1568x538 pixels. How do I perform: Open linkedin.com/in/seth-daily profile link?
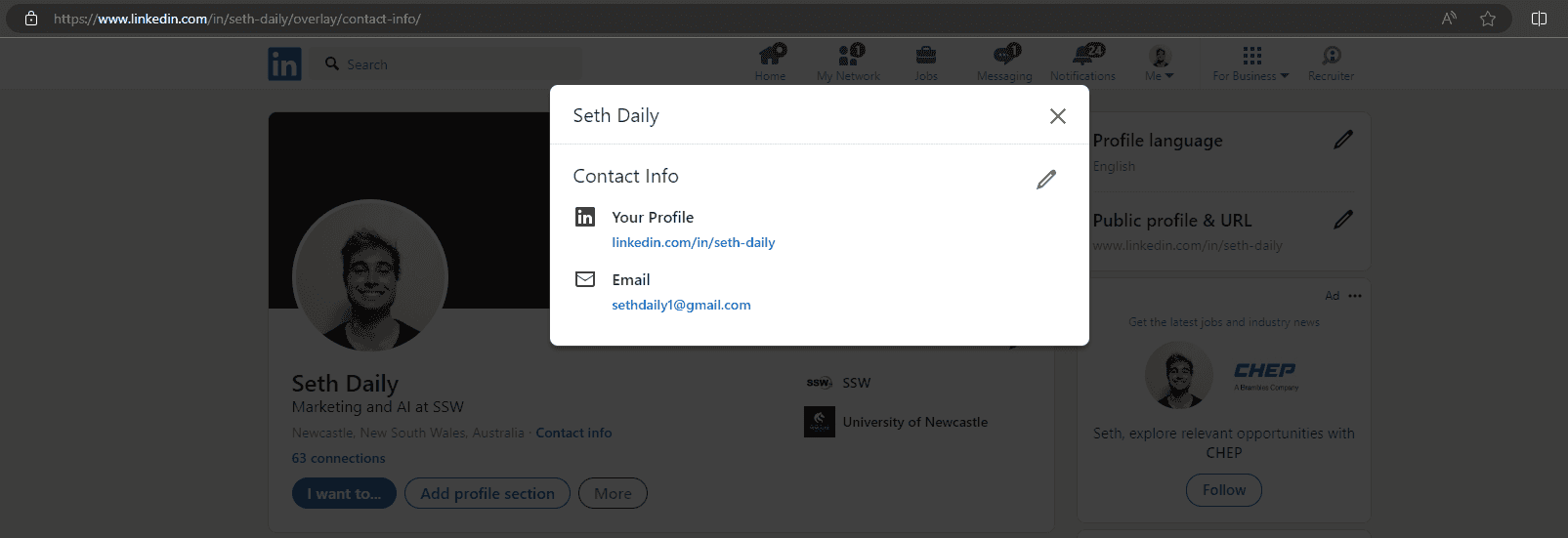[693, 242]
